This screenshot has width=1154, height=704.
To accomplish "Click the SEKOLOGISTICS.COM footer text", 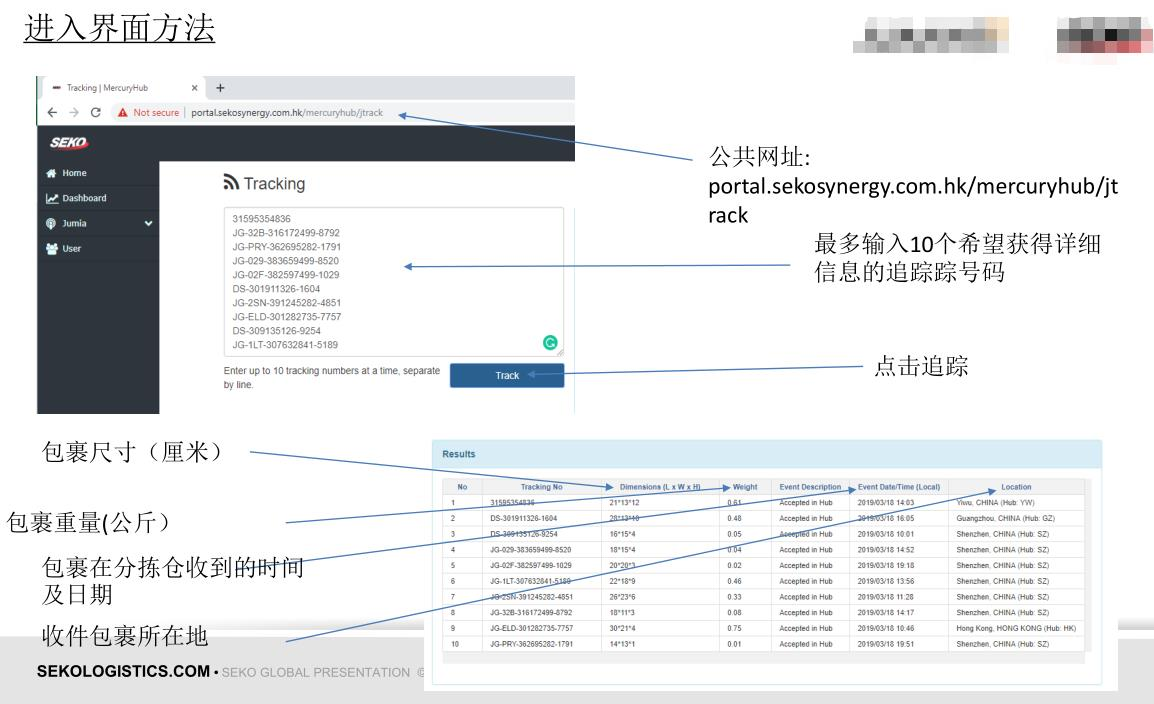I will pos(123,672).
